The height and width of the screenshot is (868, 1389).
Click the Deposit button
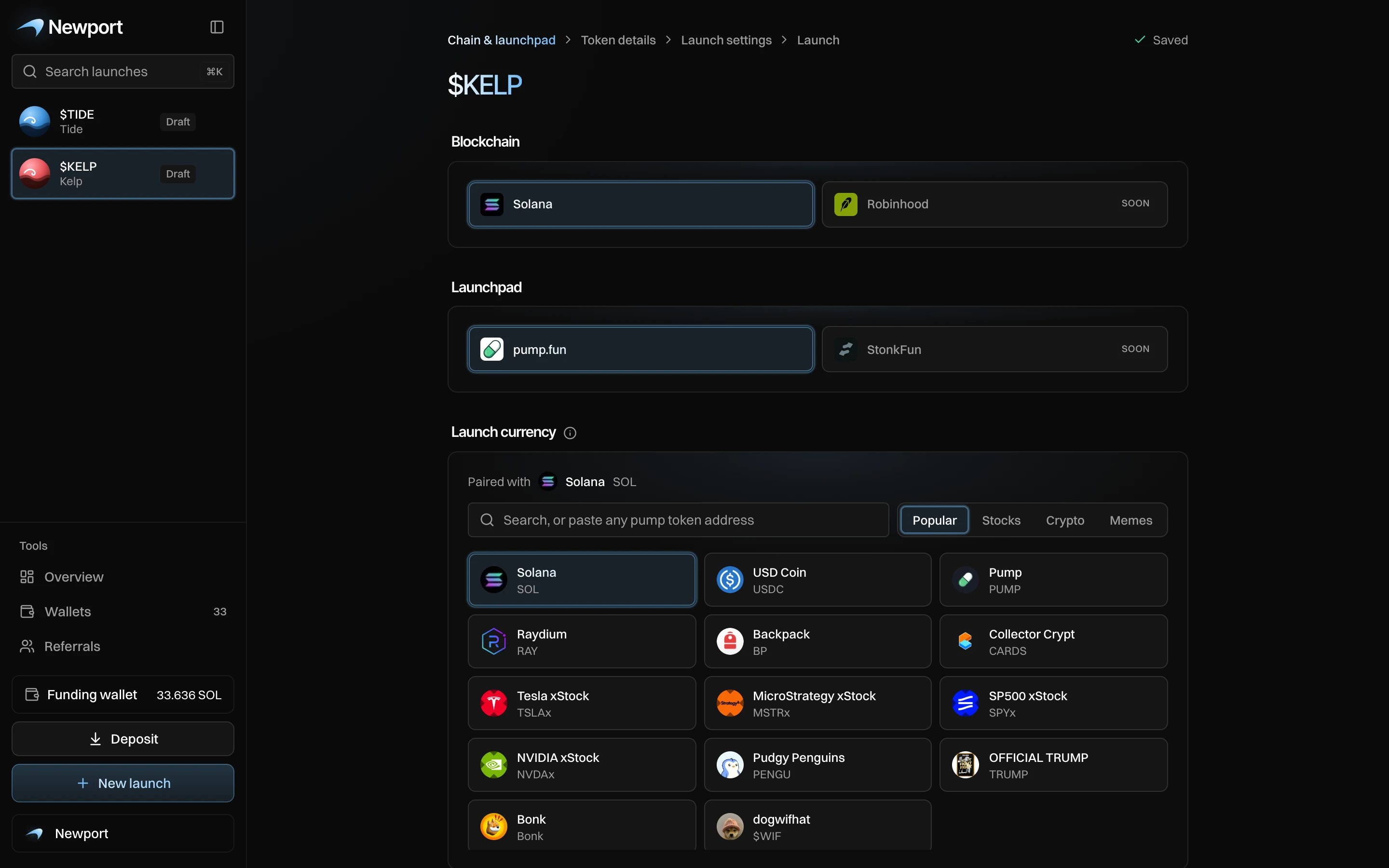coord(123,739)
